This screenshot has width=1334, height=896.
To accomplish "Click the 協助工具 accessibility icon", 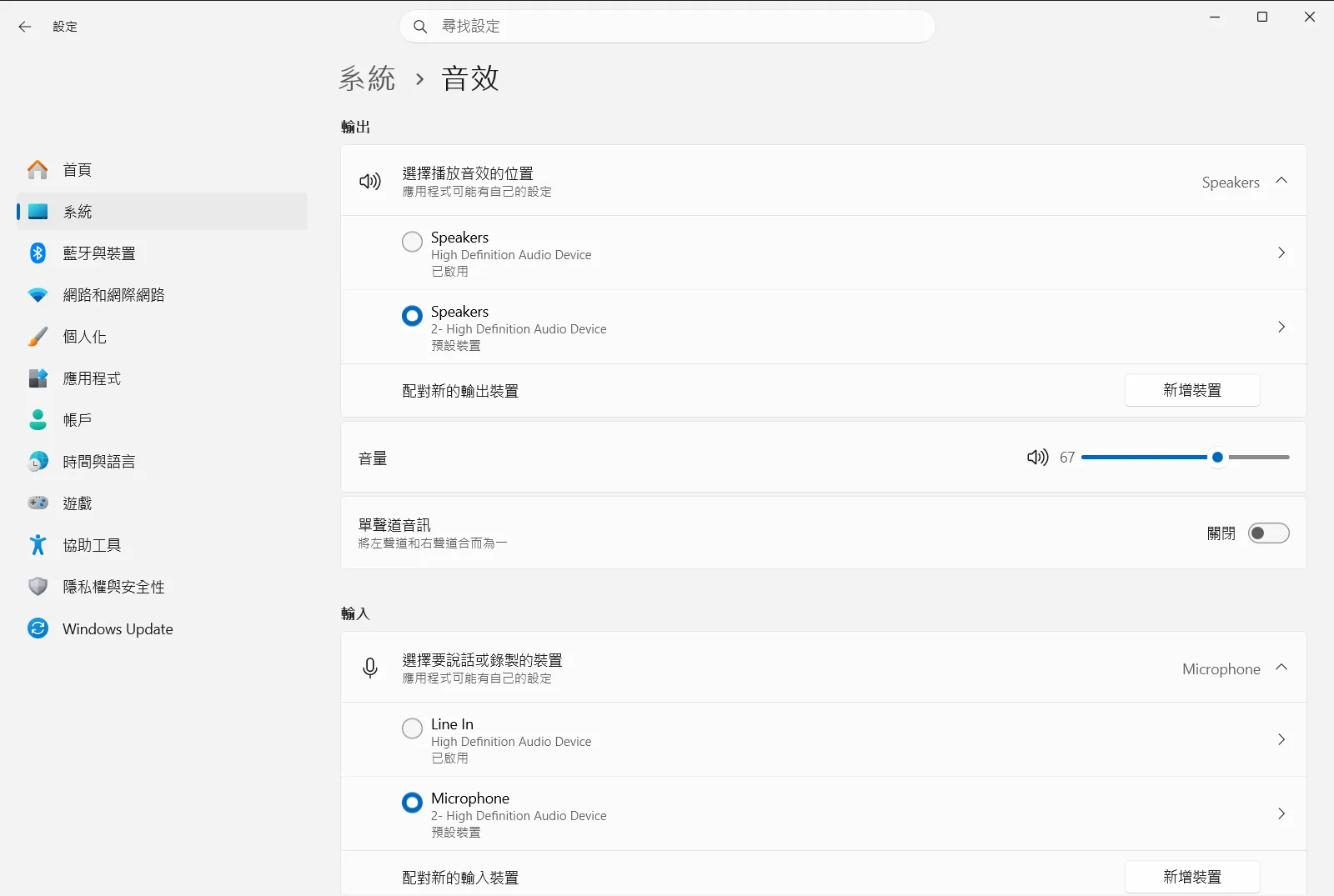I will coord(38,545).
